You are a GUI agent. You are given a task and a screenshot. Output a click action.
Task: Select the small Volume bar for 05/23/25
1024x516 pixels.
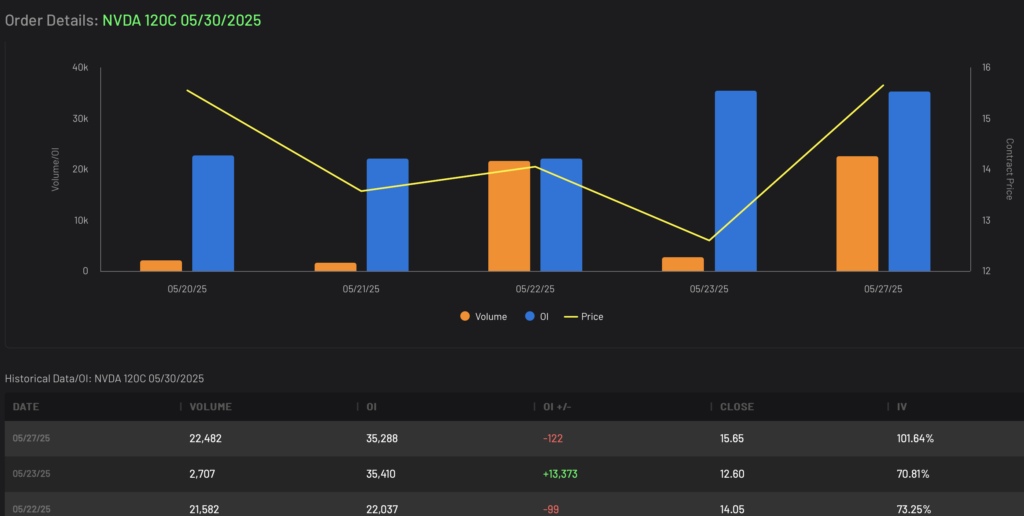tap(683, 265)
